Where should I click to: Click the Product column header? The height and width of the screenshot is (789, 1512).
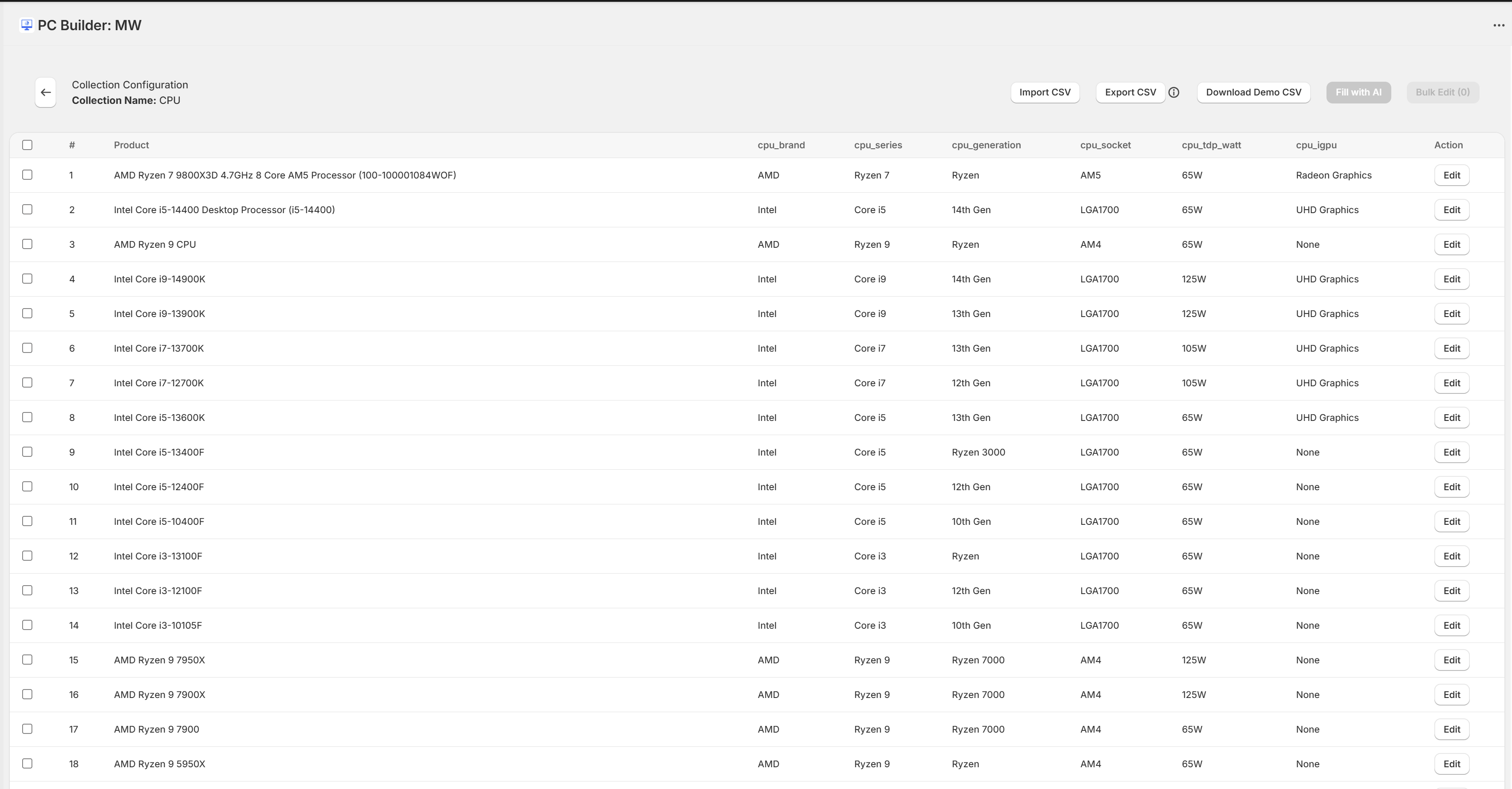(x=131, y=144)
